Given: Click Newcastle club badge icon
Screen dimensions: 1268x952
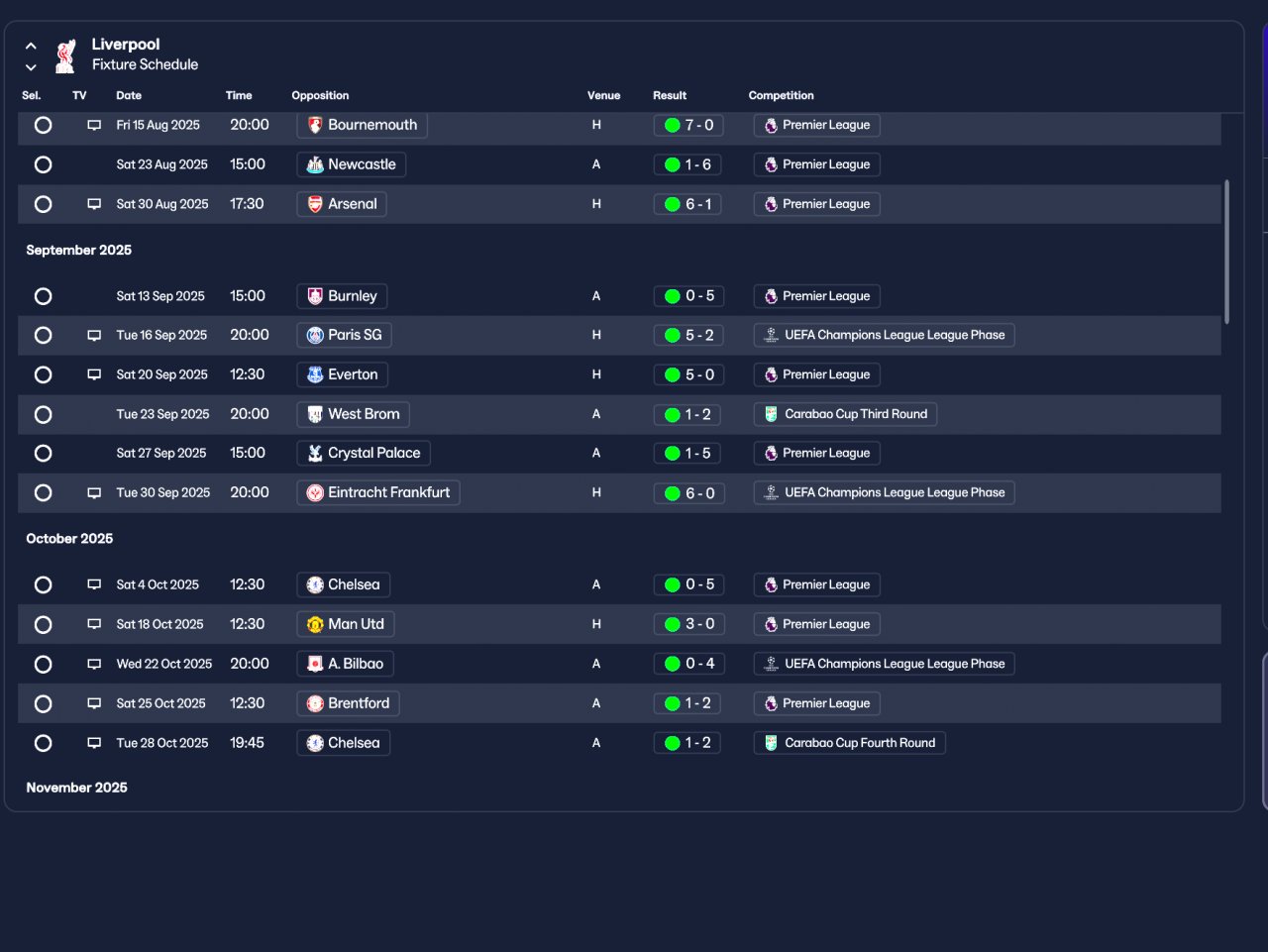Looking at the screenshot, I should coord(315,164).
